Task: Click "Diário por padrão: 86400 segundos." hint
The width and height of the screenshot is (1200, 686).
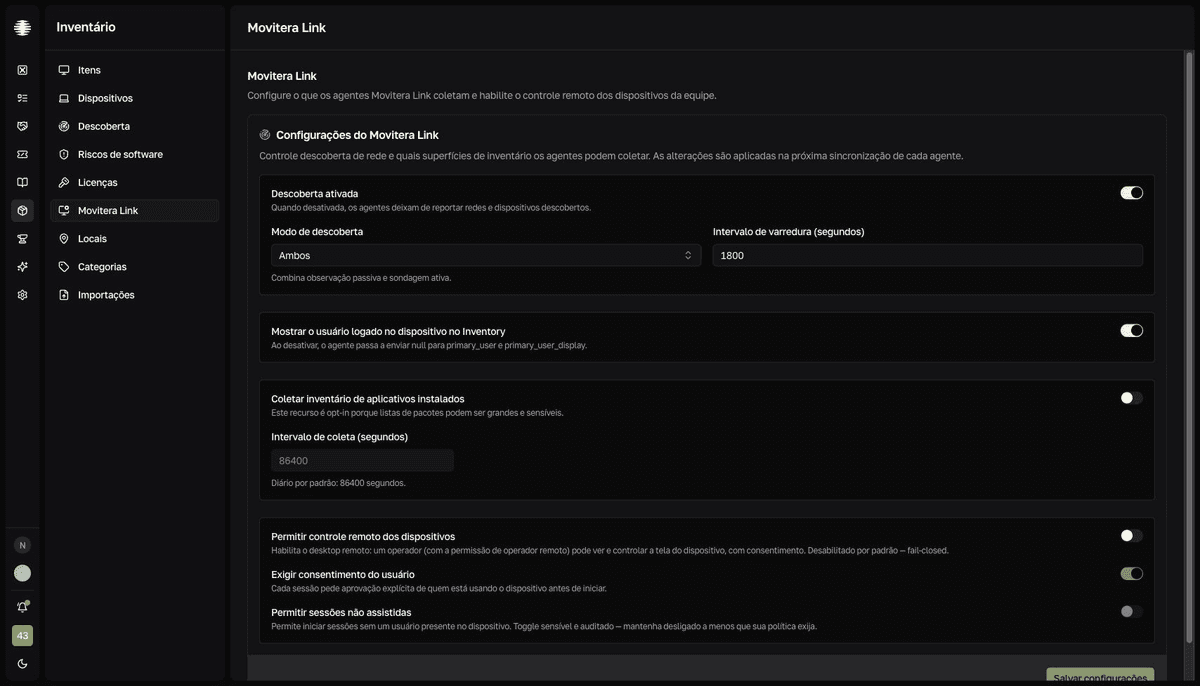Action: (x=338, y=483)
